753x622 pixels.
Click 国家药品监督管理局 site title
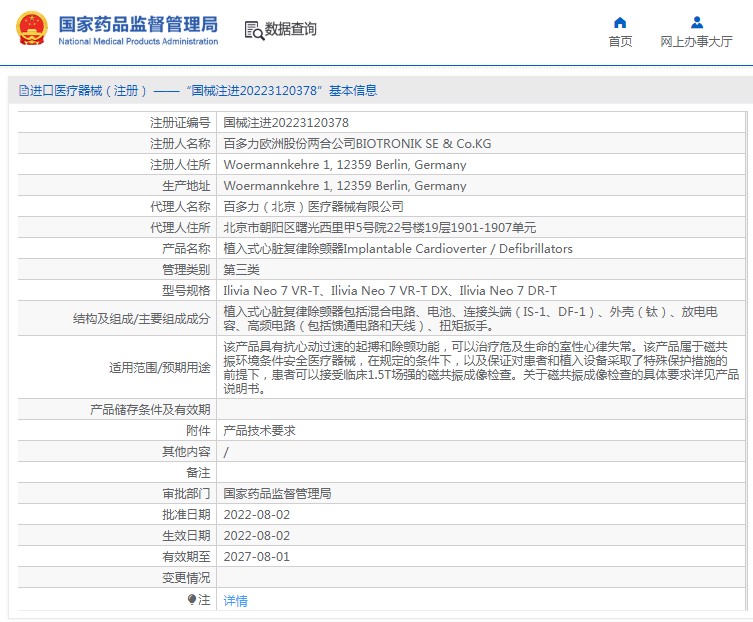pos(138,24)
